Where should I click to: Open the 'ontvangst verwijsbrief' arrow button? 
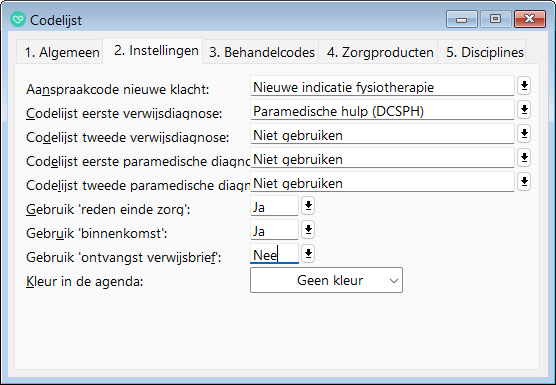click(x=308, y=254)
